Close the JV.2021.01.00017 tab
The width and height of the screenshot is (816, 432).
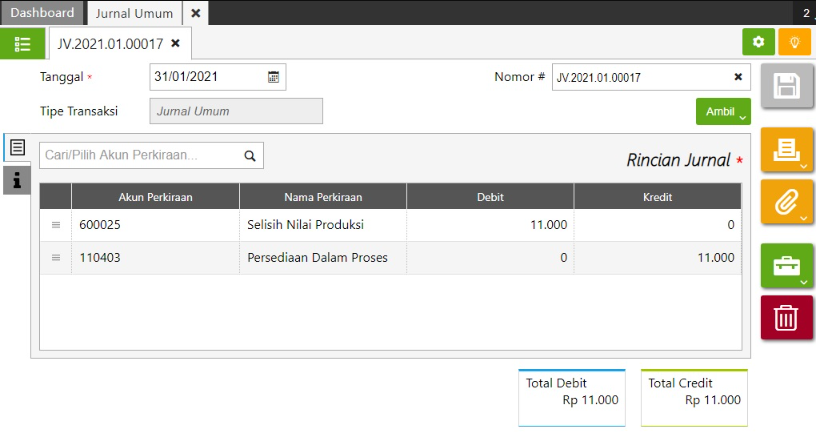[176, 44]
